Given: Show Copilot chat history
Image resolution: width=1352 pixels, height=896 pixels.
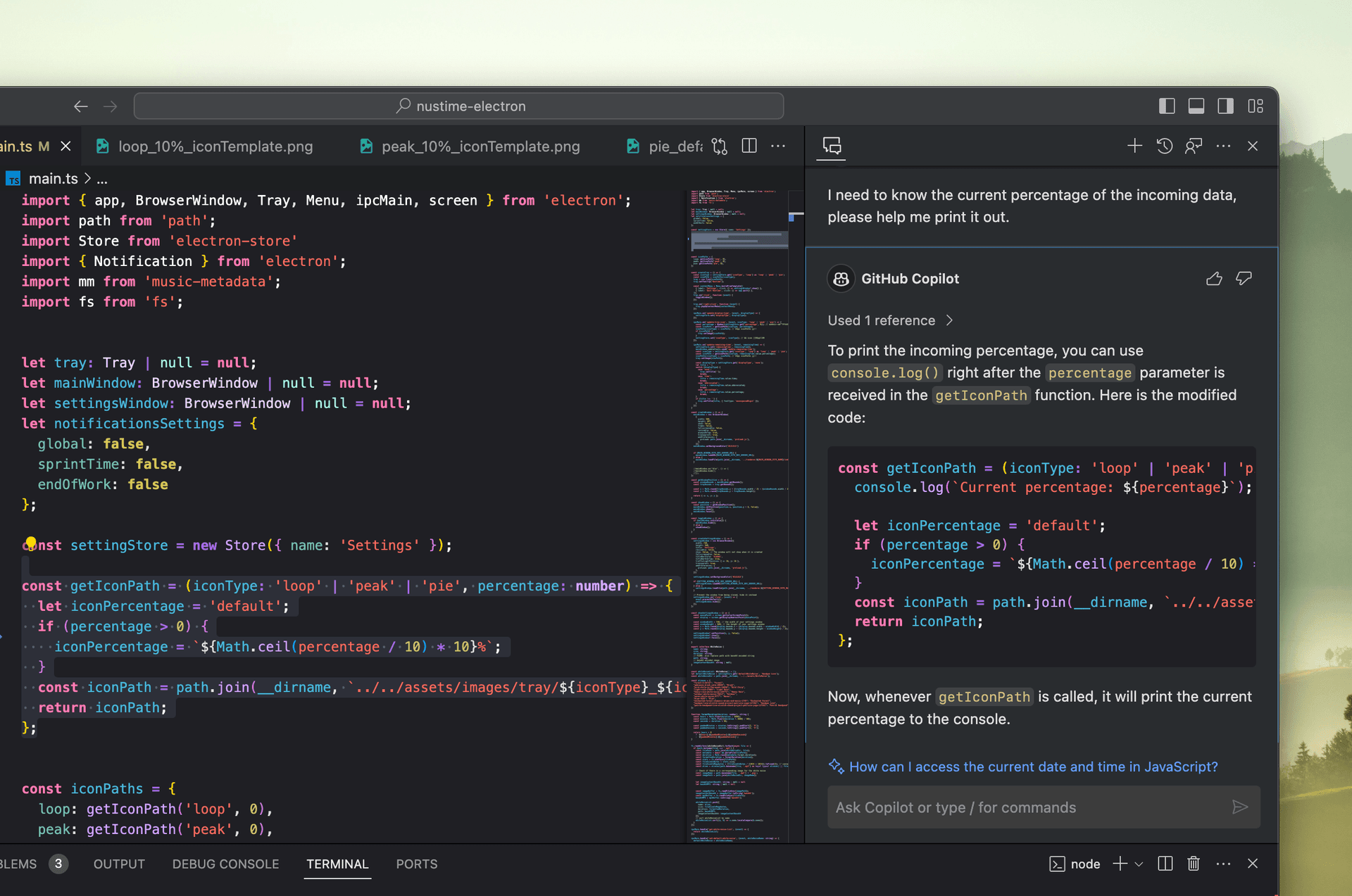Looking at the screenshot, I should (1164, 146).
